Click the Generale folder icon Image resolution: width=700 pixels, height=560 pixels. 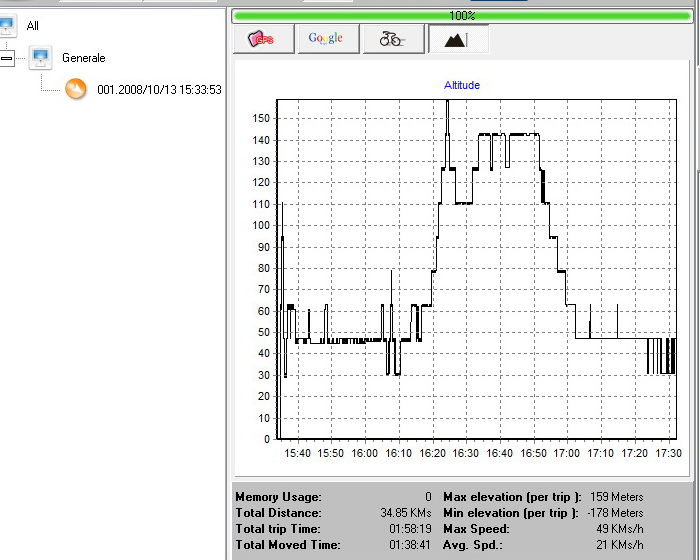tap(41, 58)
